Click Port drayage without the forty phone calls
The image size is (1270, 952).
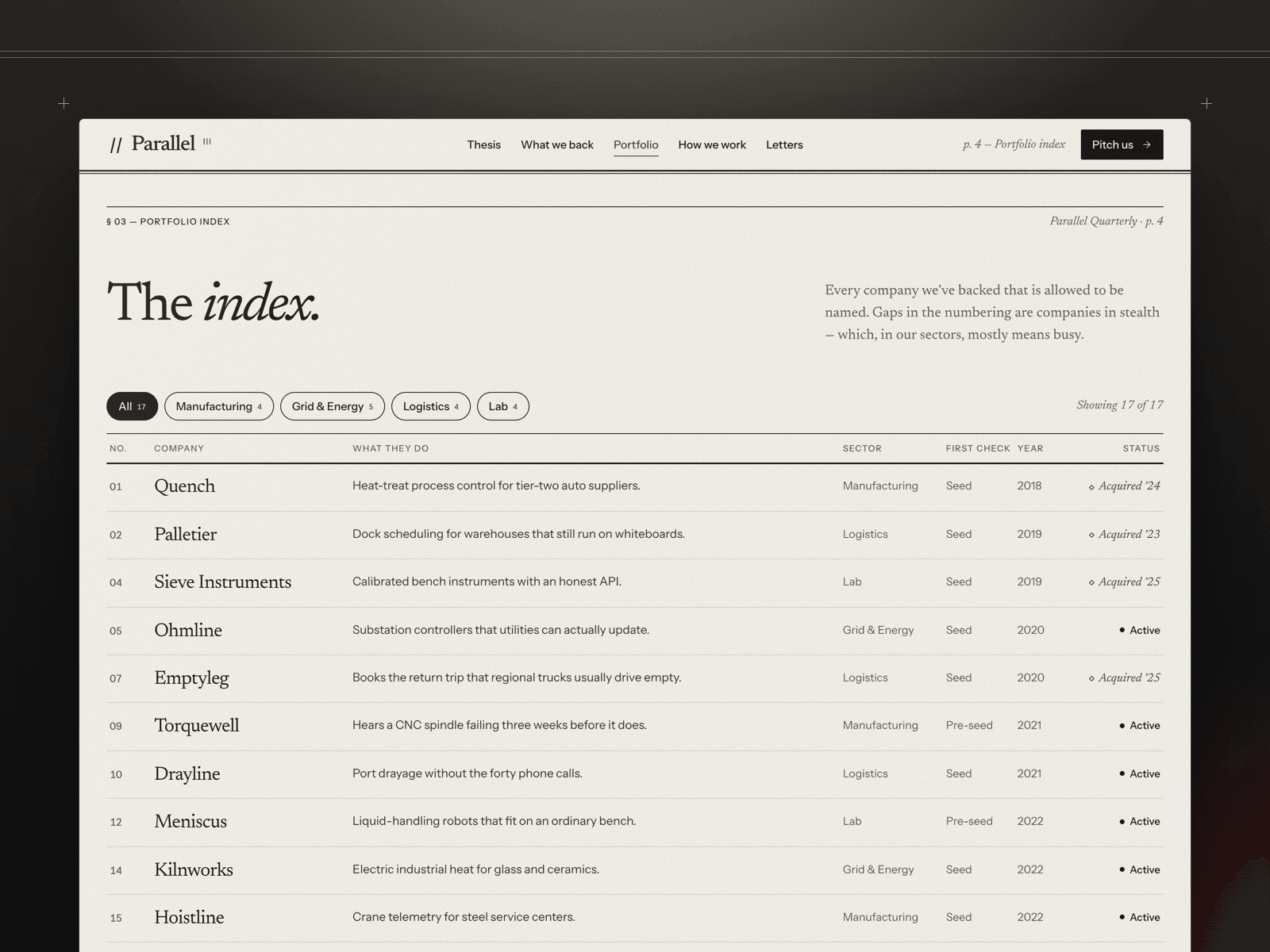(x=468, y=773)
